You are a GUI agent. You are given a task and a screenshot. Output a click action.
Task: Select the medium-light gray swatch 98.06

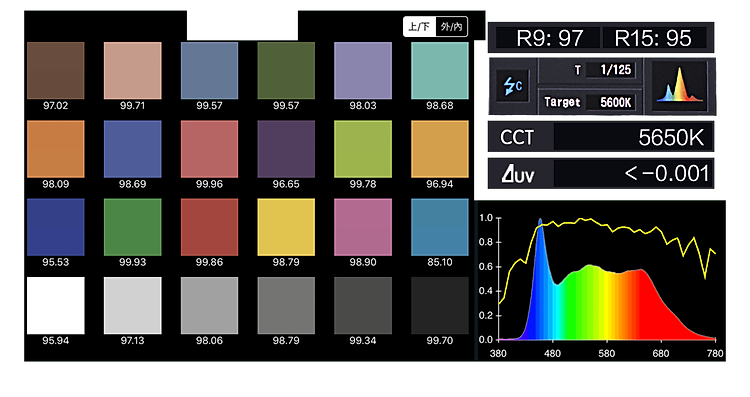pos(210,306)
